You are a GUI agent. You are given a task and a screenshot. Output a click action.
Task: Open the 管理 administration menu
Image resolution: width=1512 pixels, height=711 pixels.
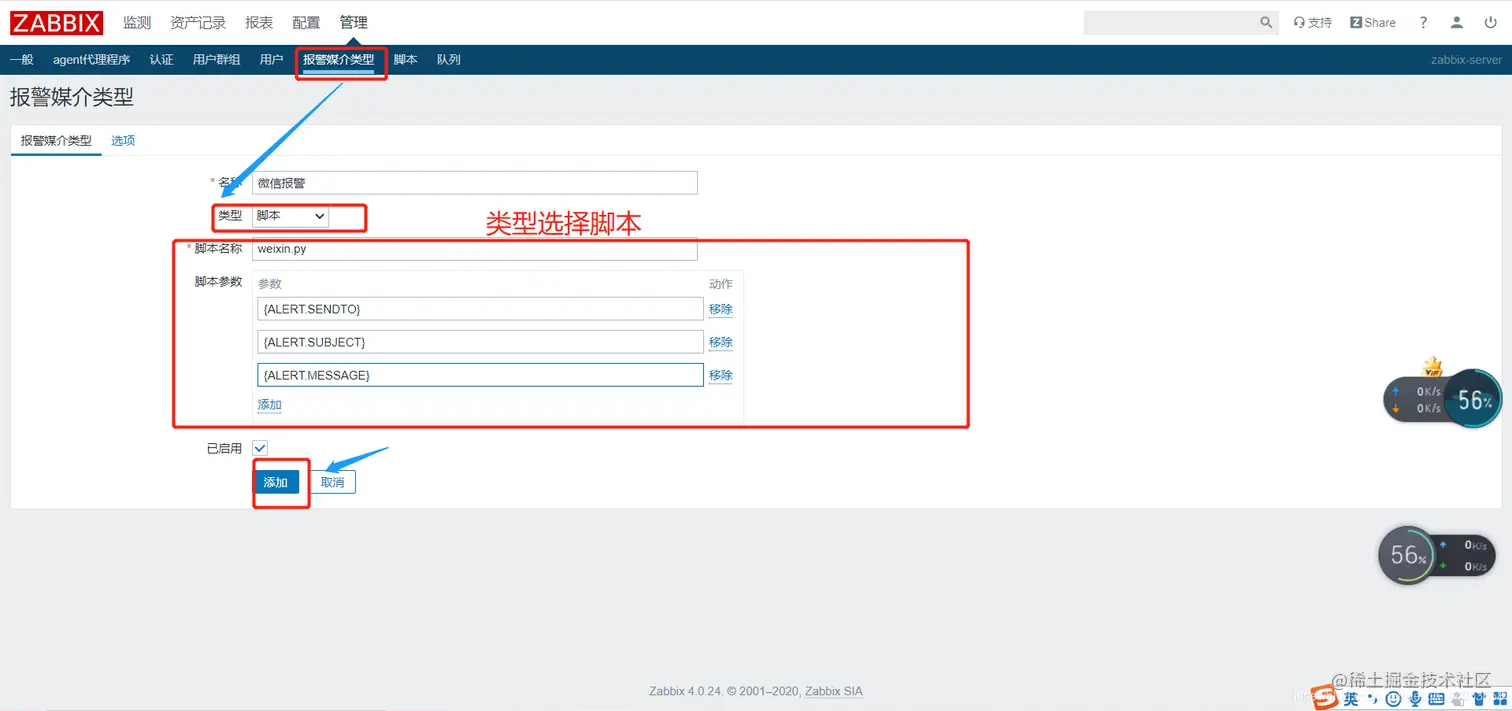[x=353, y=22]
